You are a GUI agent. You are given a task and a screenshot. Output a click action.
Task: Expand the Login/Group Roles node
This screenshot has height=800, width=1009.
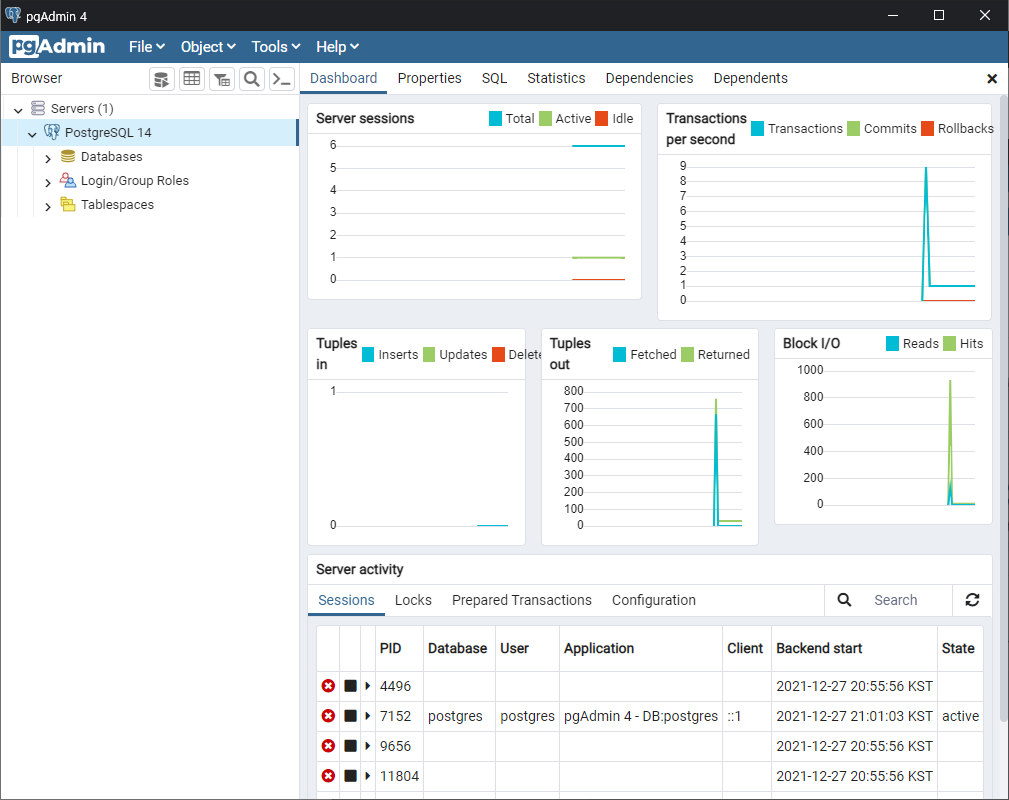48,183
